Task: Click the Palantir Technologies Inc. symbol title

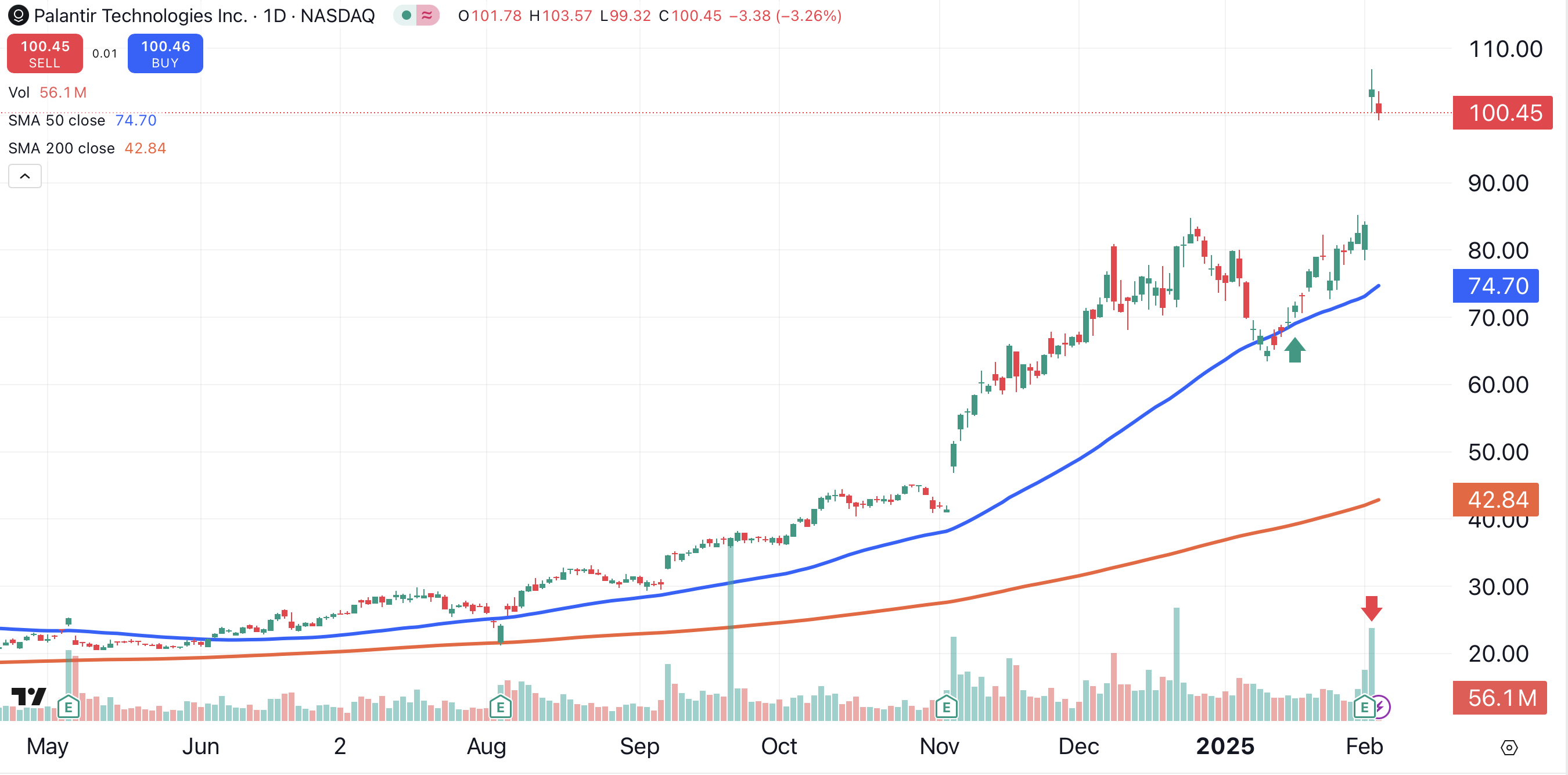Action: 141,15
